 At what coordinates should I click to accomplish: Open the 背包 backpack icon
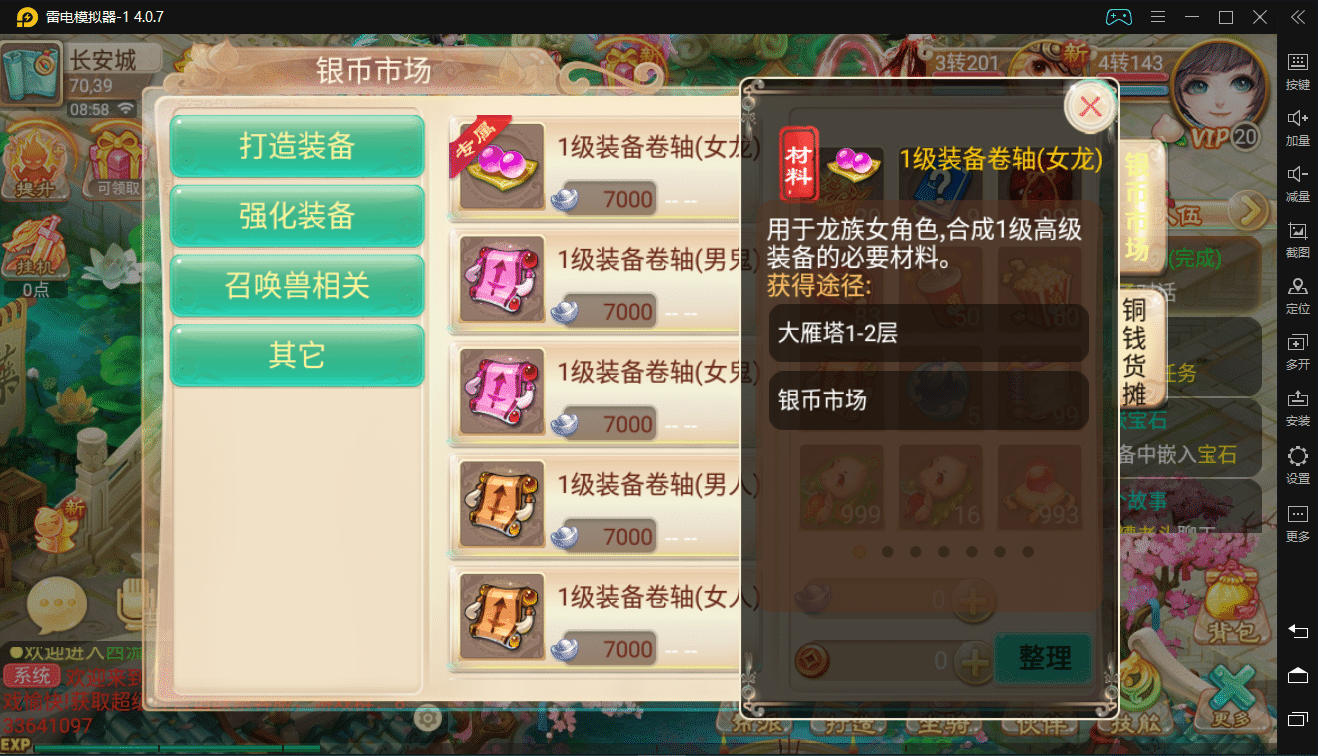coord(1229,603)
